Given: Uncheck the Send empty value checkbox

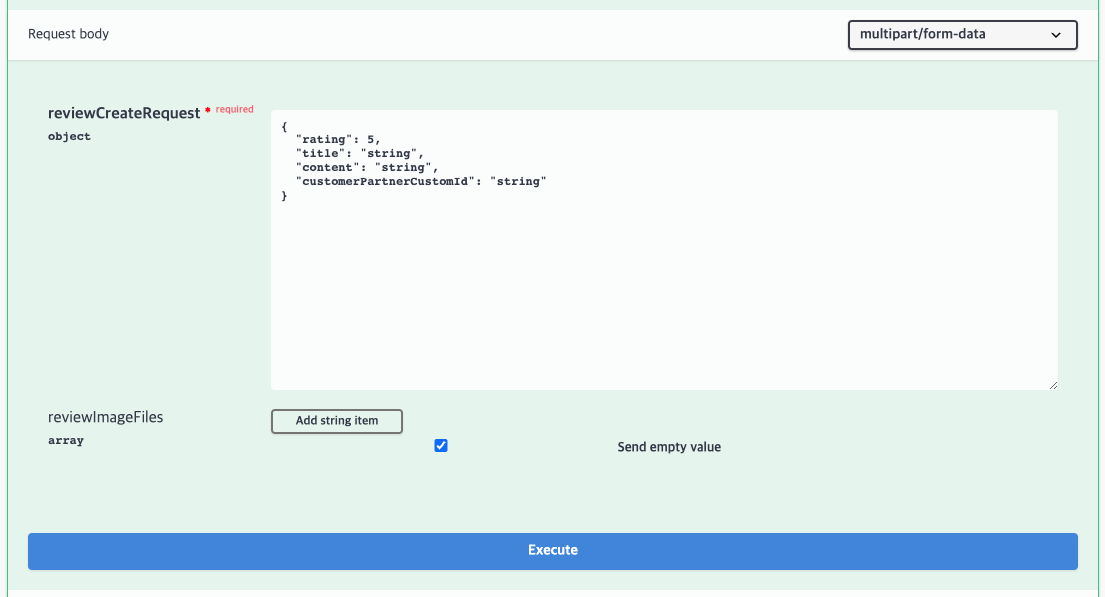Looking at the screenshot, I should coord(440,445).
